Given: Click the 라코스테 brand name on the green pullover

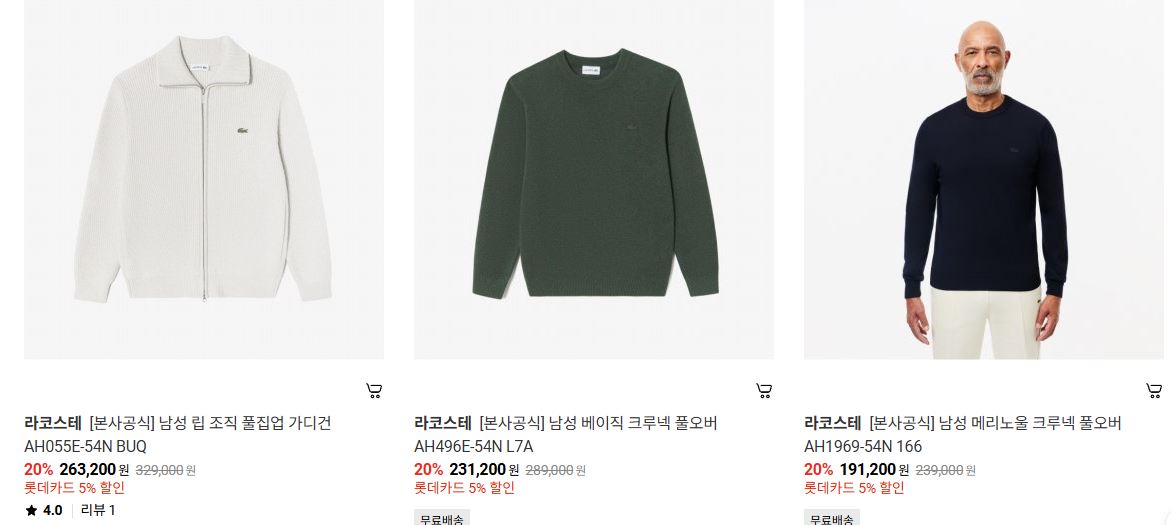Looking at the screenshot, I should [x=443, y=423].
